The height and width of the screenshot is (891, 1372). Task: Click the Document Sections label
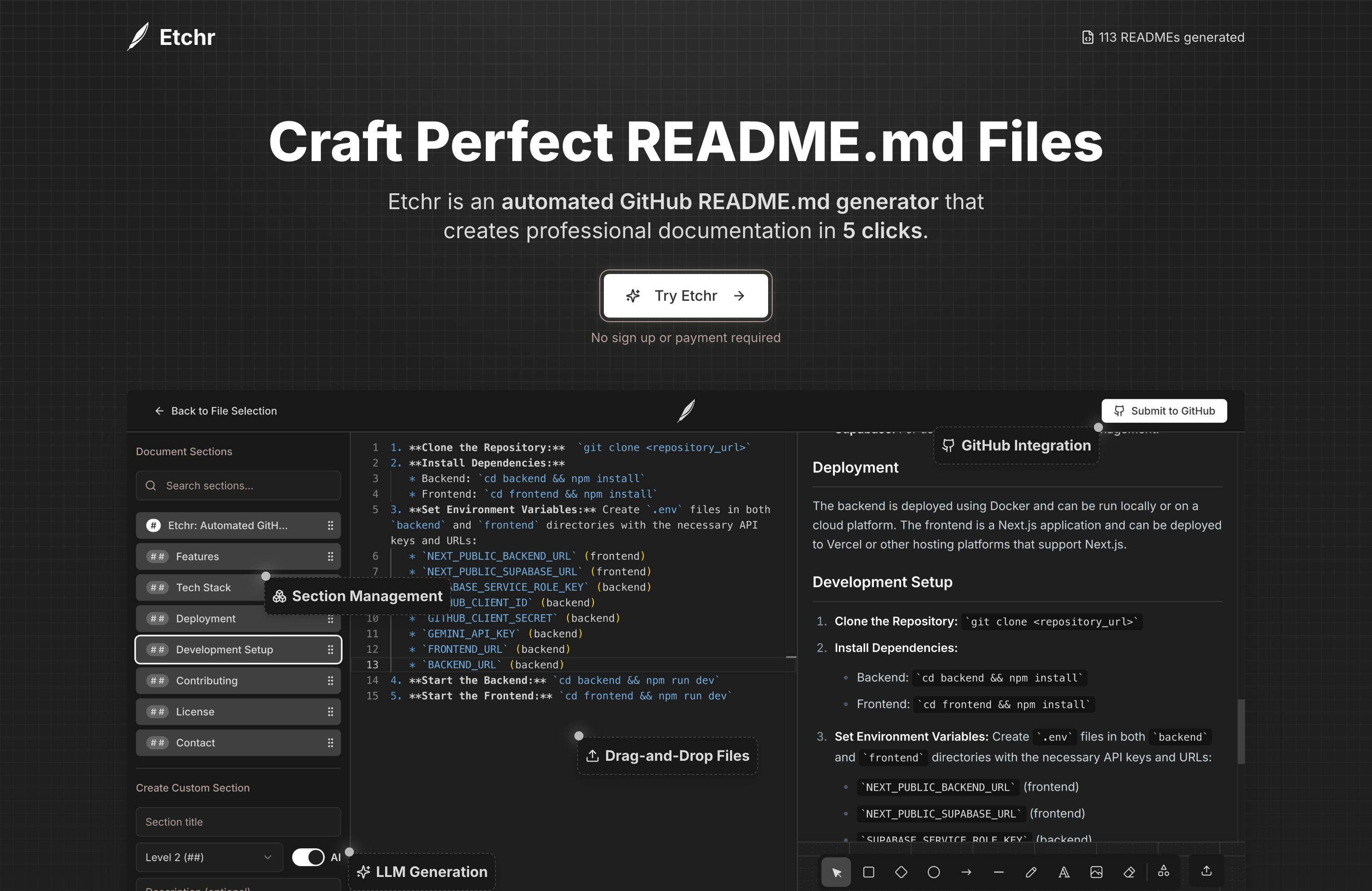(184, 451)
